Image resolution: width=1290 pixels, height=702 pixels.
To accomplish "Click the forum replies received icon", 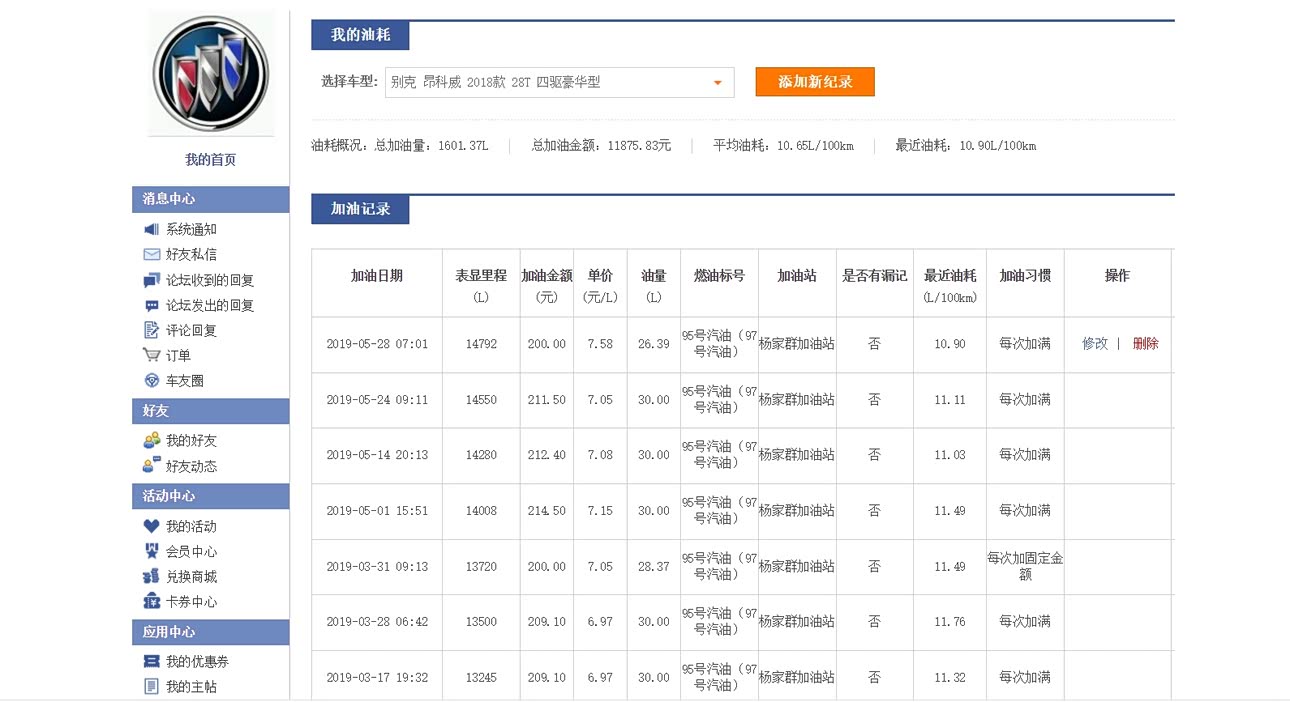I will click(x=152, y=280).
